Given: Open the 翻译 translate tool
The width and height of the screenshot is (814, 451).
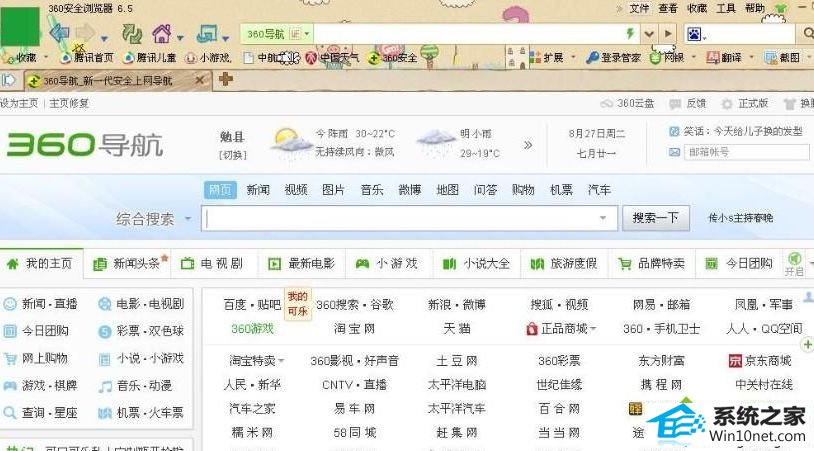Looking at the screenshot, I should click(x=725, y=58).
